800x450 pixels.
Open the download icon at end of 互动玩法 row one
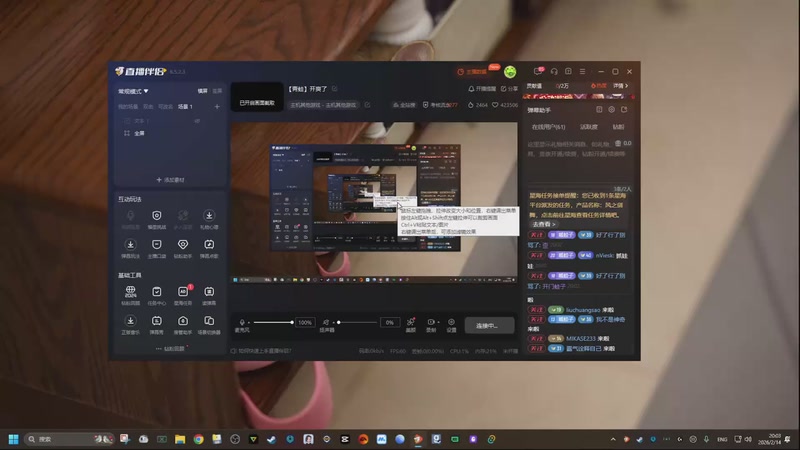click(209, 216)
